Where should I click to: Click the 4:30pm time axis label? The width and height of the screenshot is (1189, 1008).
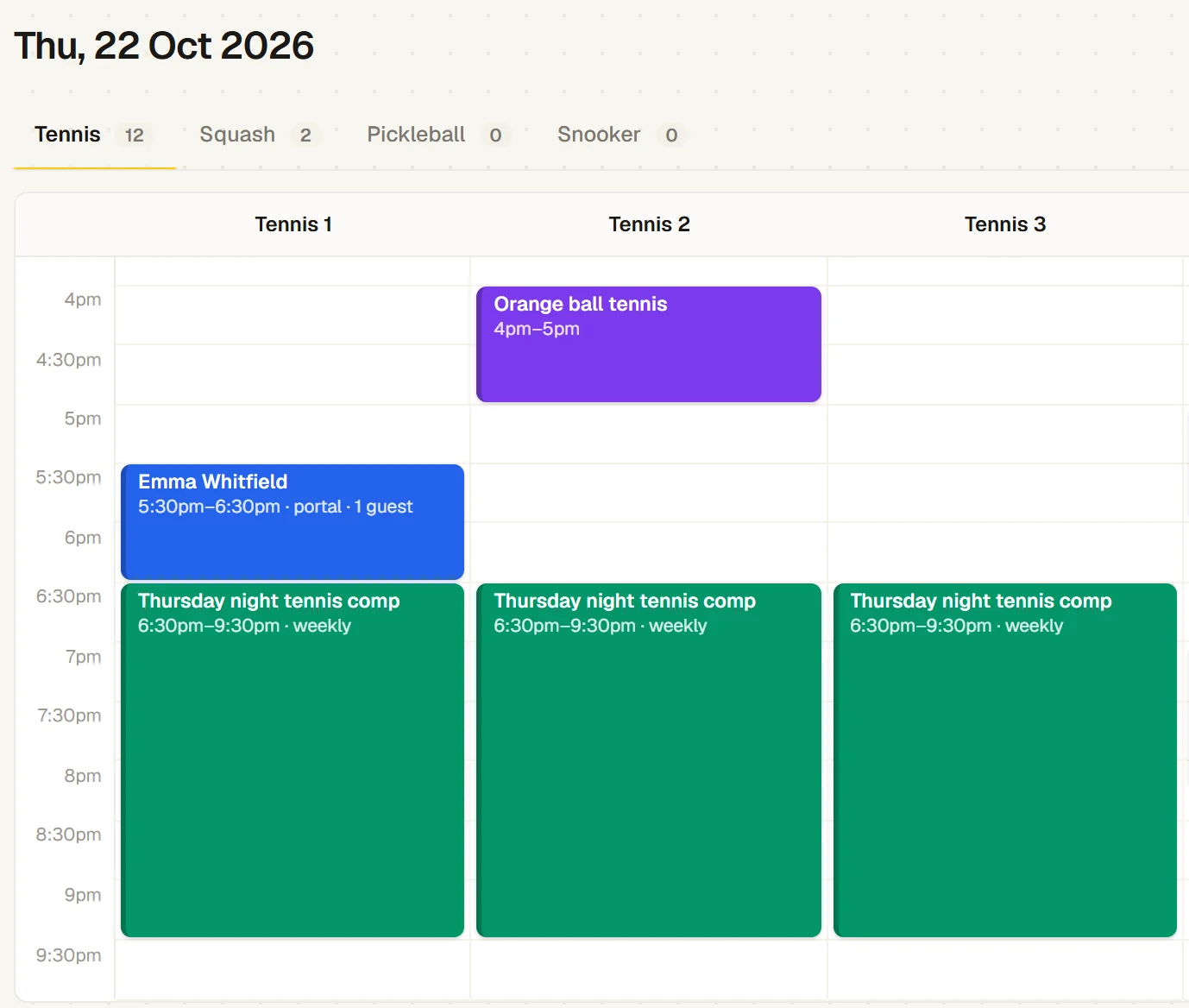coord(69,360)
